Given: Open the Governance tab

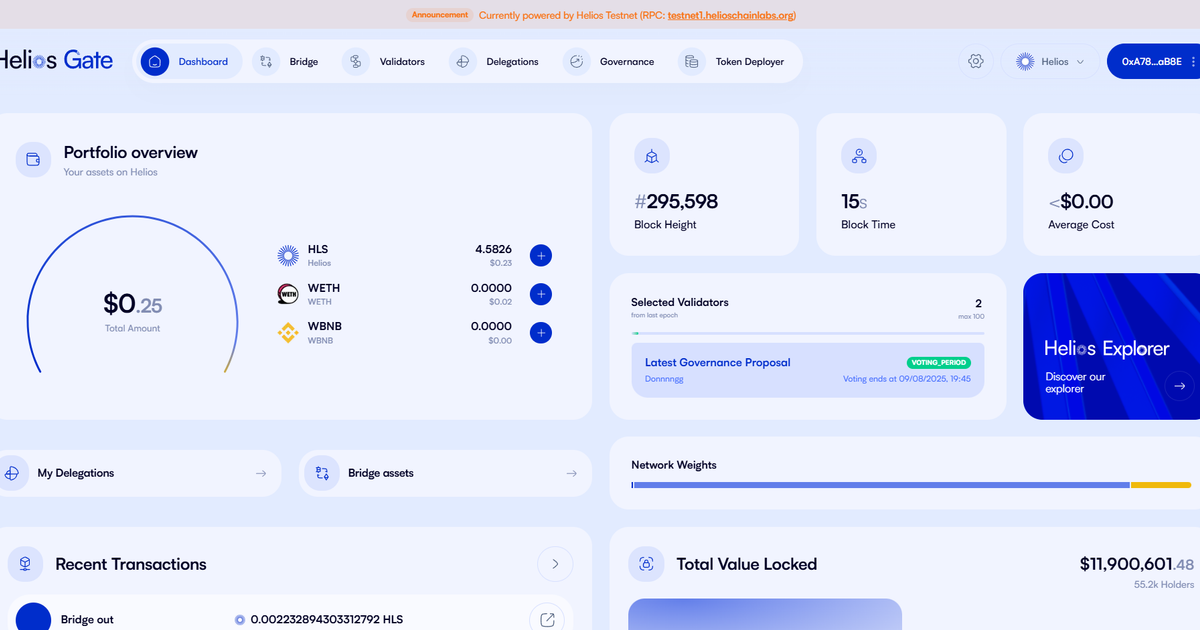Looking at the screenshot, I should pos(610,62).
